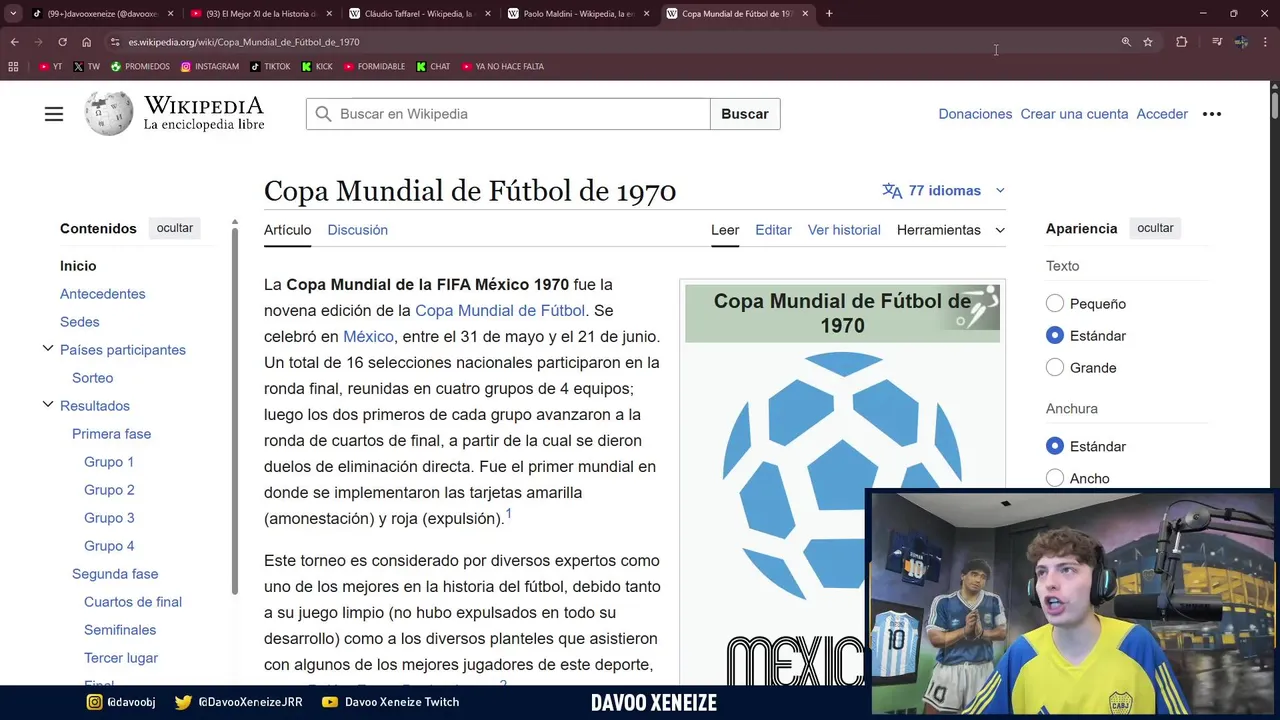Open the Herramientas dropdown

(950, 230)
